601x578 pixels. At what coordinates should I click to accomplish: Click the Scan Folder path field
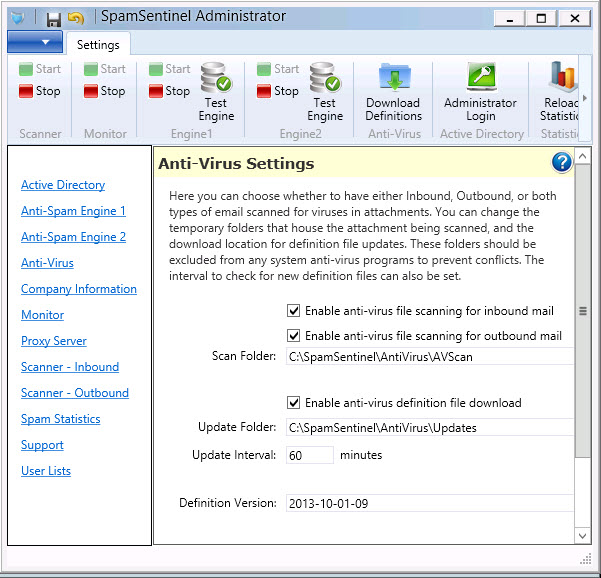point(430,357)
